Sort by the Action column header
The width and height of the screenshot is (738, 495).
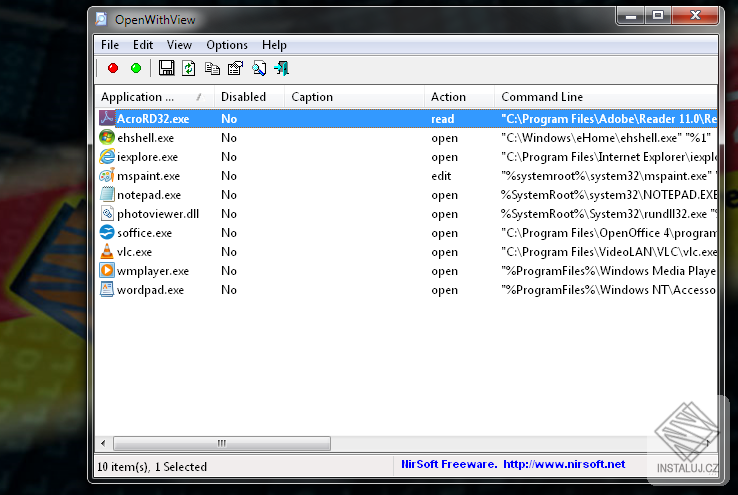click(459, 97)
